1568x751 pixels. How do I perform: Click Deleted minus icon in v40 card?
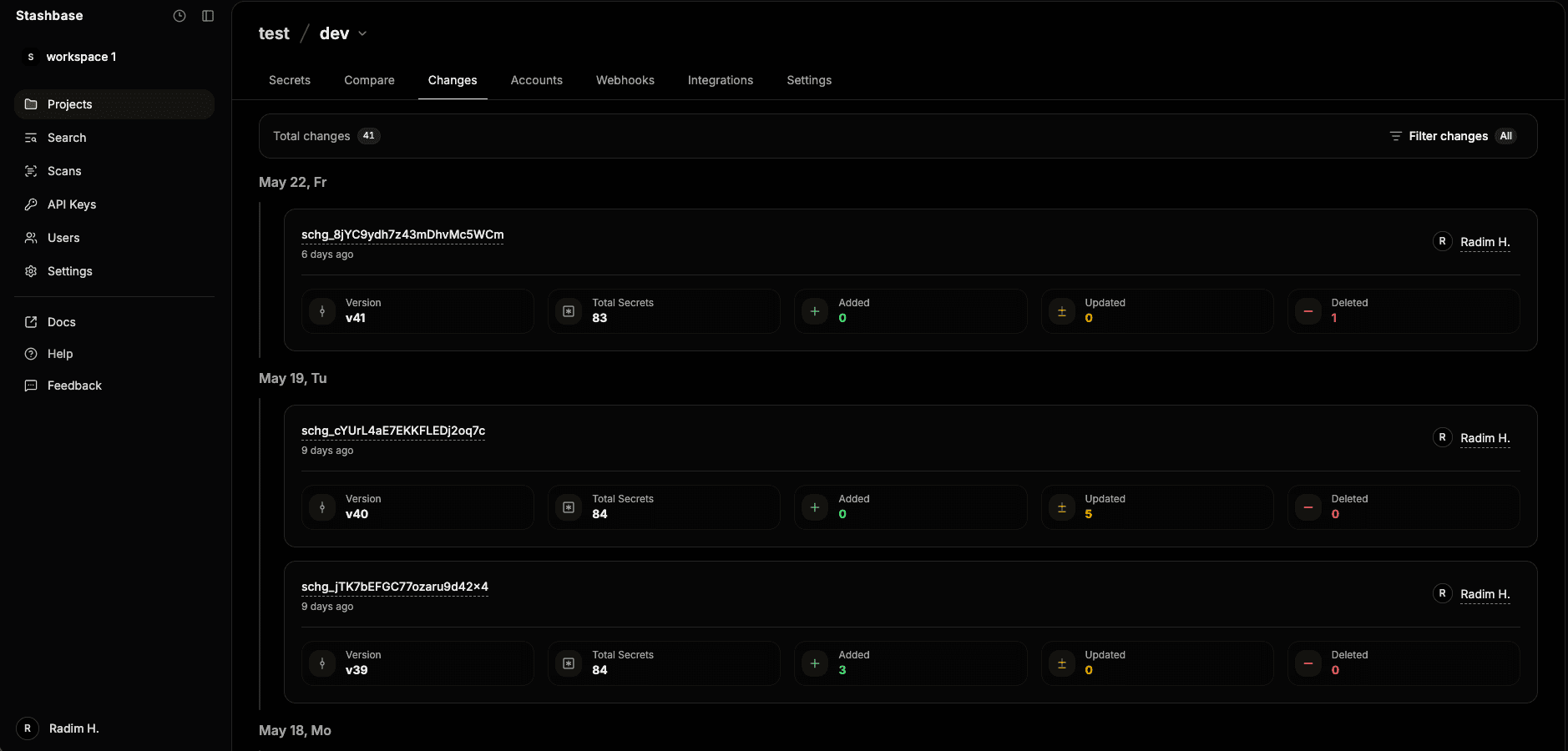tap(1308, 507)
